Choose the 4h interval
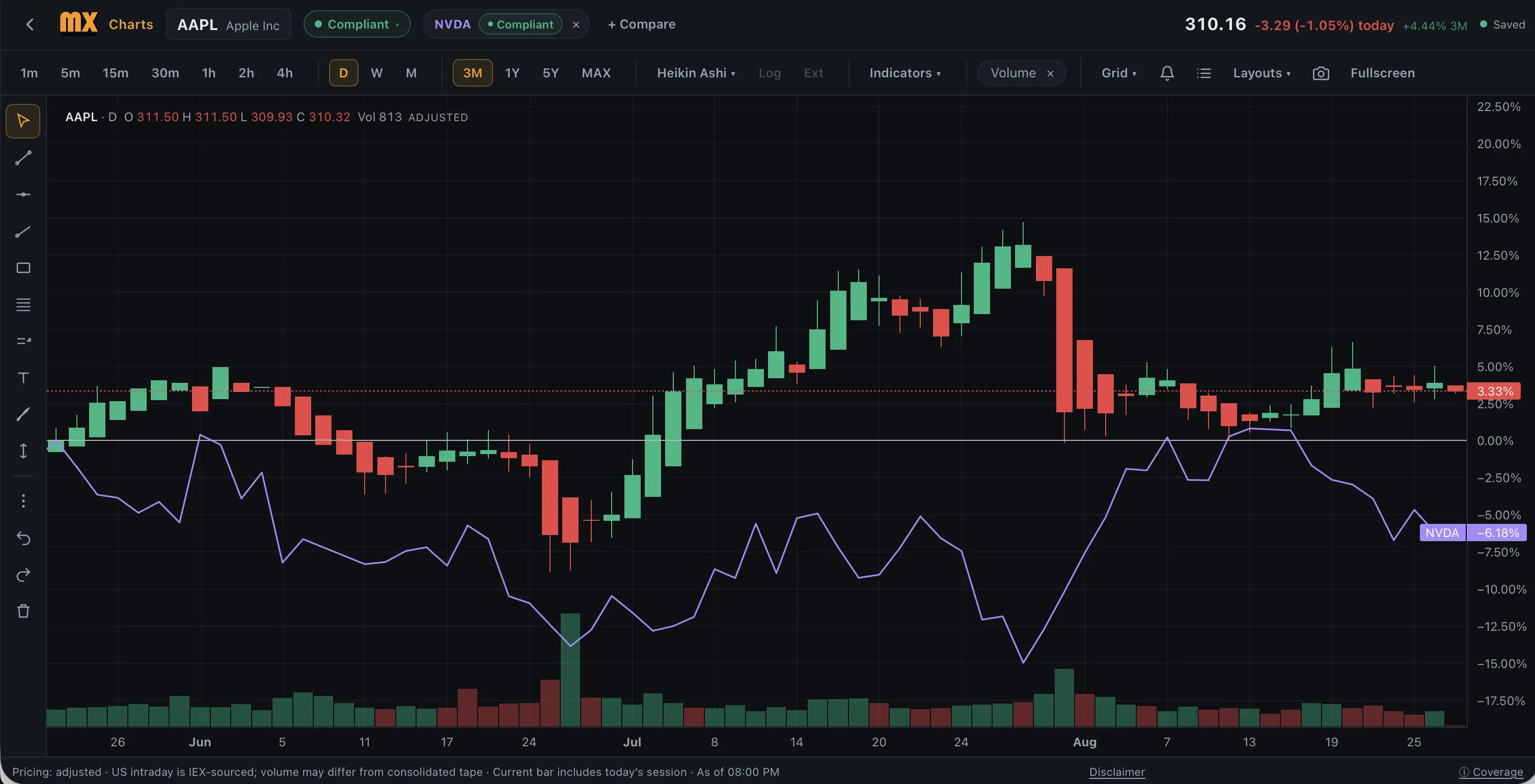Image resolution: width=1535 pixels, height=784 pixels. pyautogui.click(x=285, y=73)
